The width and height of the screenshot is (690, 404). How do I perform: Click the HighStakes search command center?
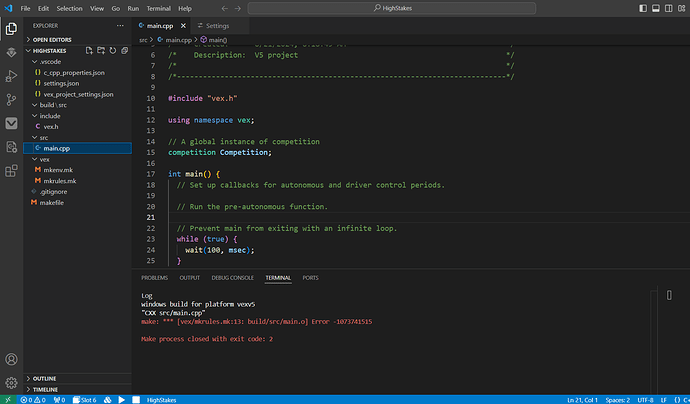click(392, 8)
